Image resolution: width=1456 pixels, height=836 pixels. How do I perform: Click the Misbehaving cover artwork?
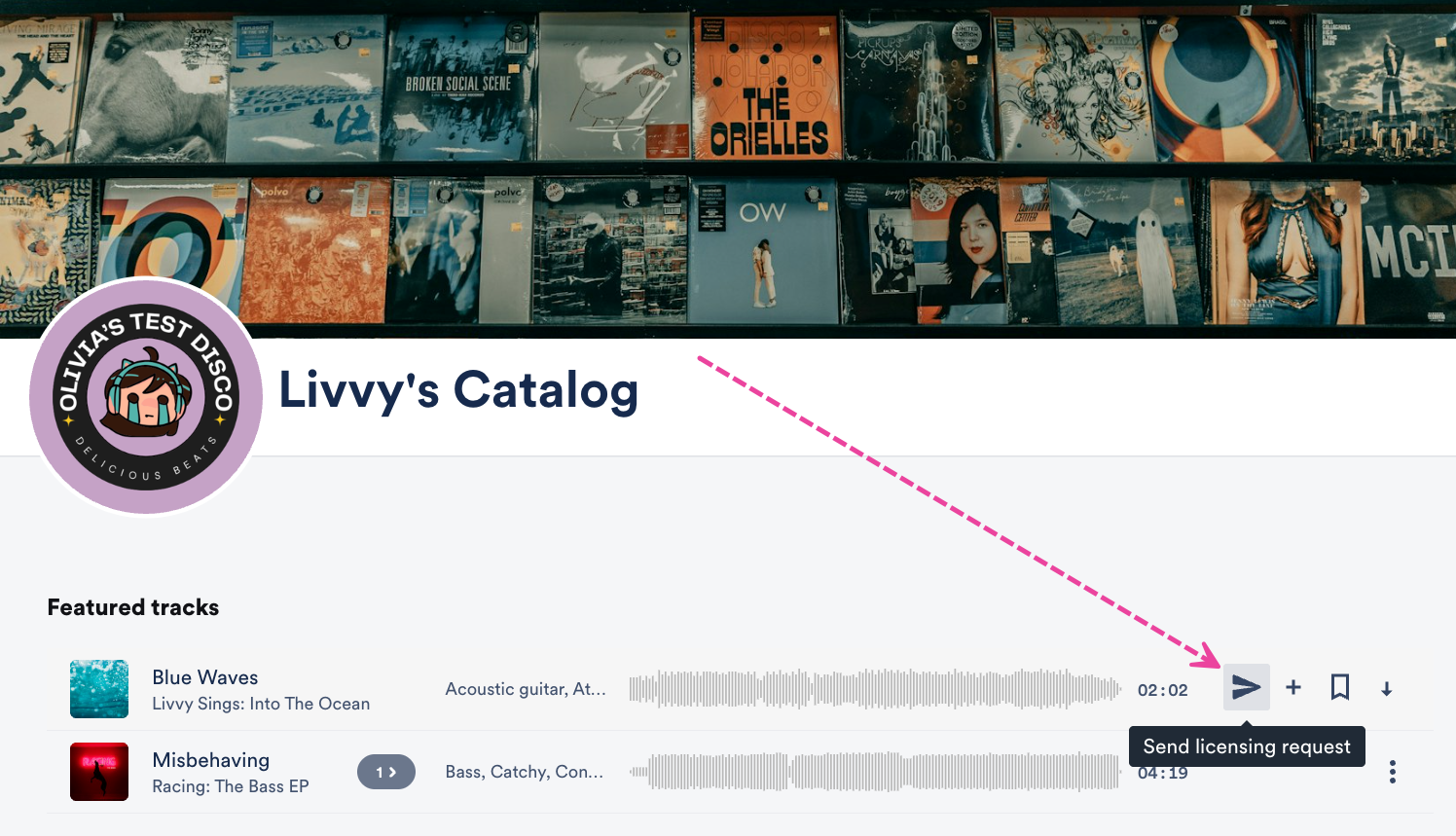tap(99, 772)
